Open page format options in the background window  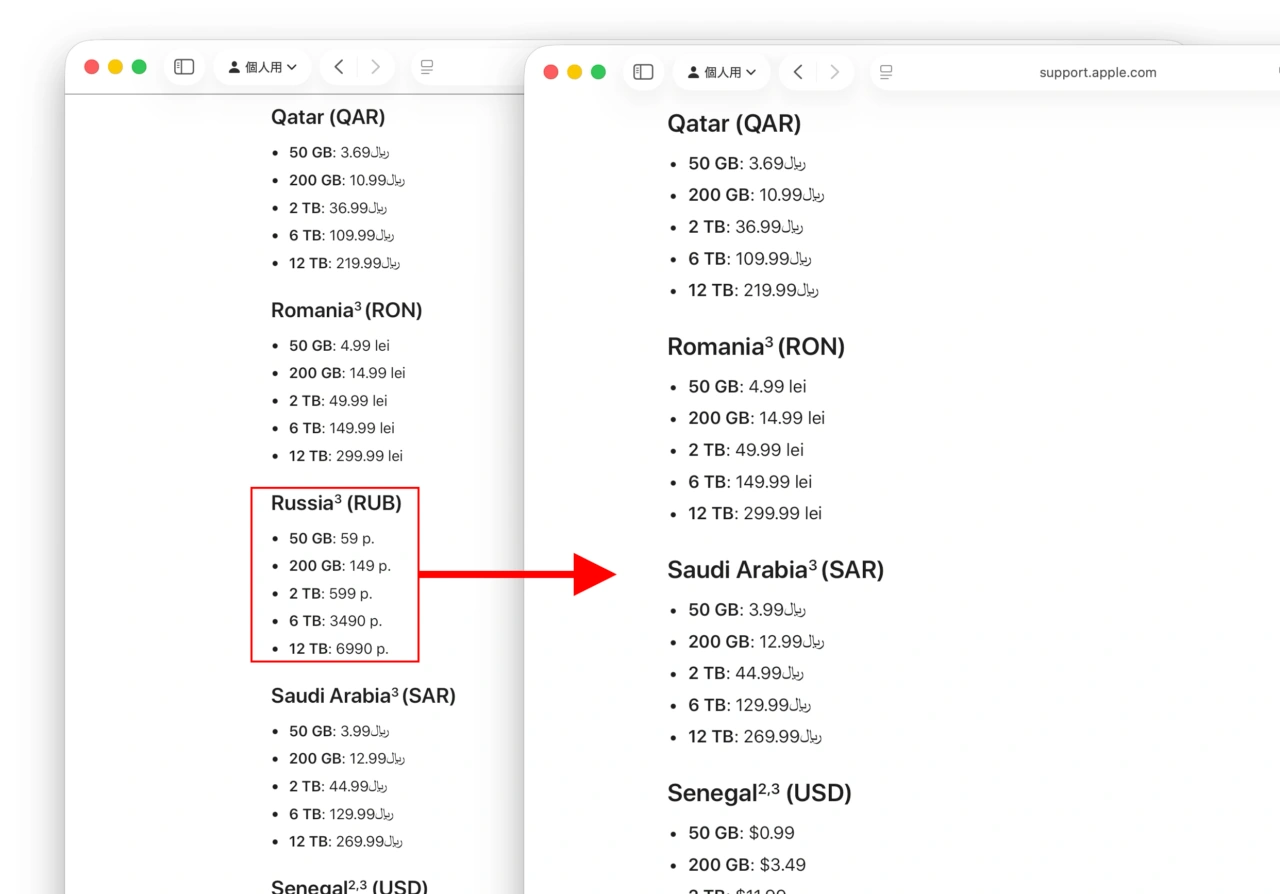pos(427,66)
